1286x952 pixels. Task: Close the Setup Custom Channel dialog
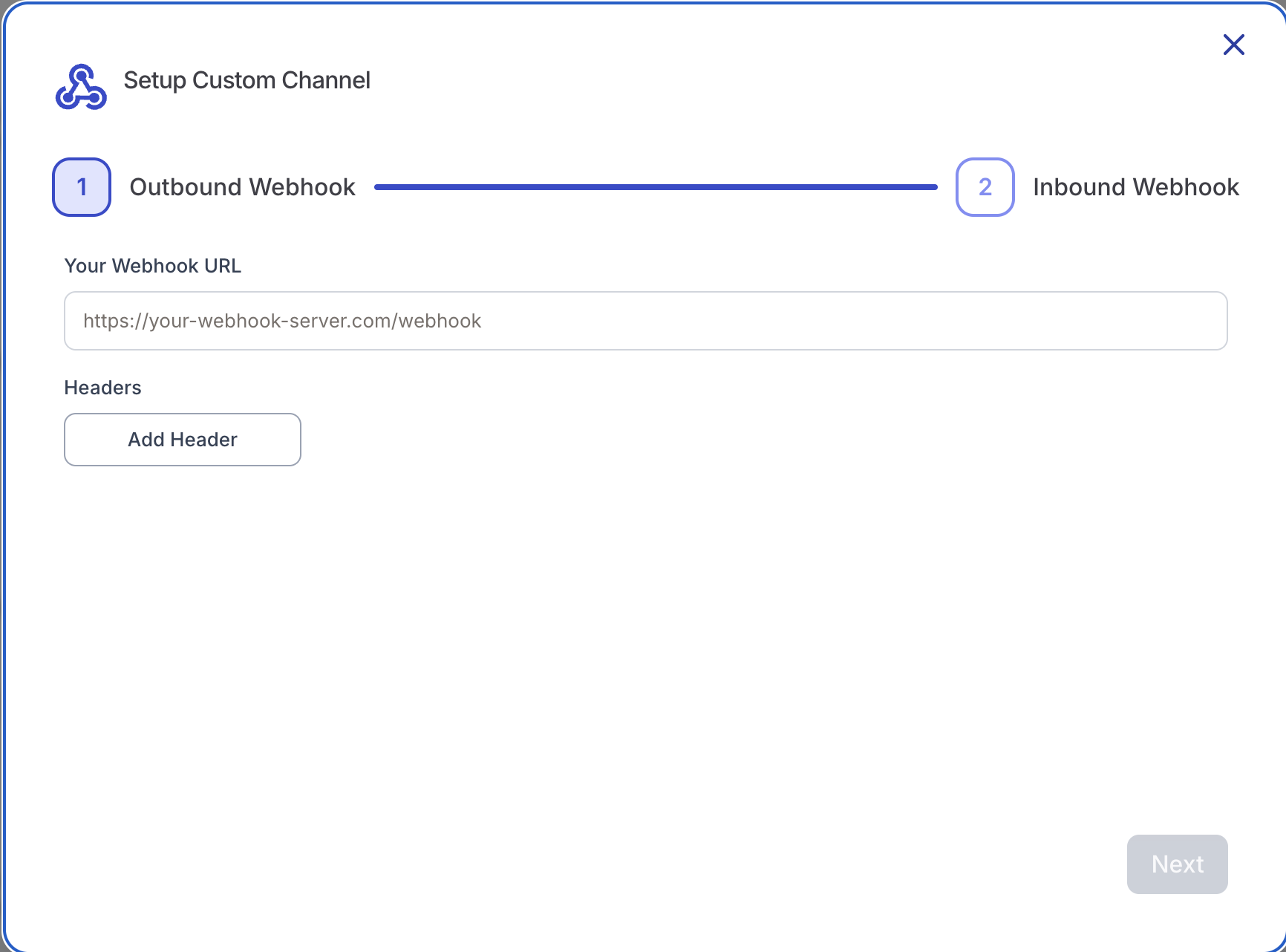[x=1233, y=45]
